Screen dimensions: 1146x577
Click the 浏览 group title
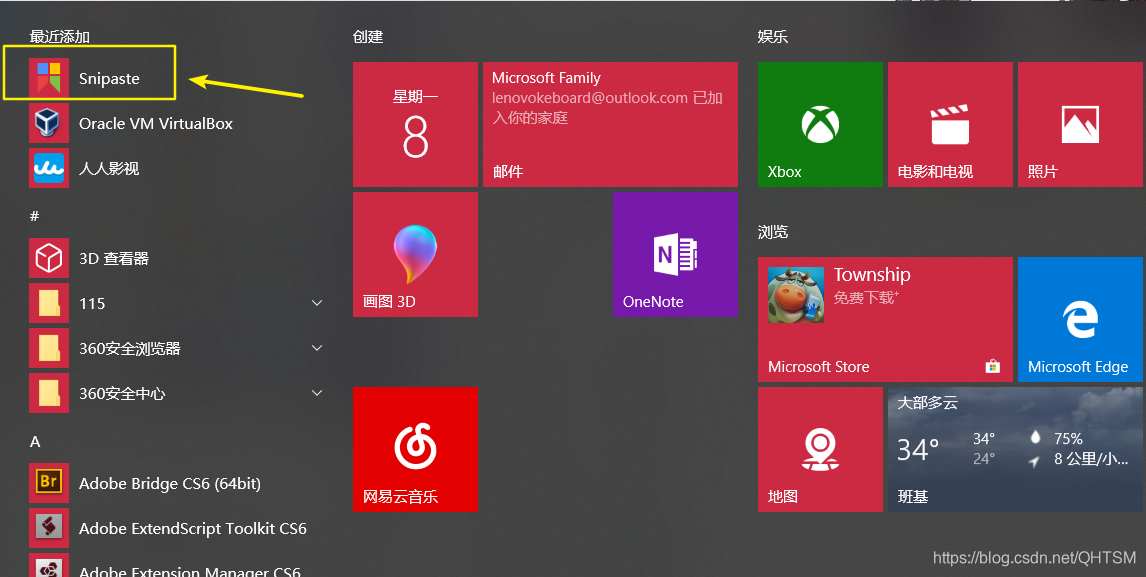pos(773,232)
